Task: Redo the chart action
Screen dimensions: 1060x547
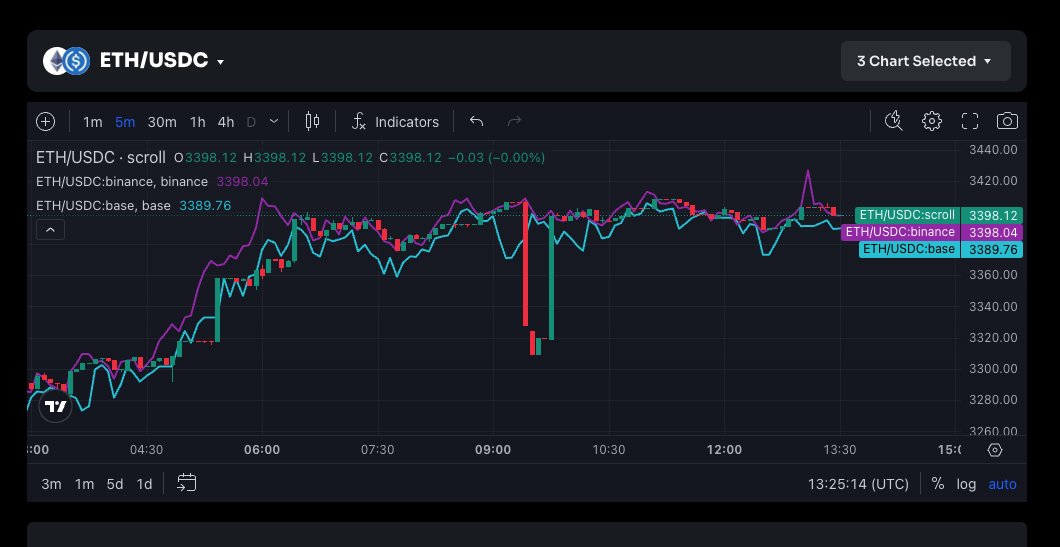Action: (514, 122)
